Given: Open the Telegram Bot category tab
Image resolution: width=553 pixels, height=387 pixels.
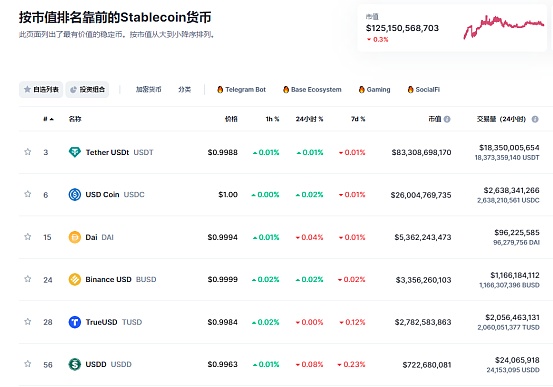Looking at the screenshot, I should [x=241, y=90].
